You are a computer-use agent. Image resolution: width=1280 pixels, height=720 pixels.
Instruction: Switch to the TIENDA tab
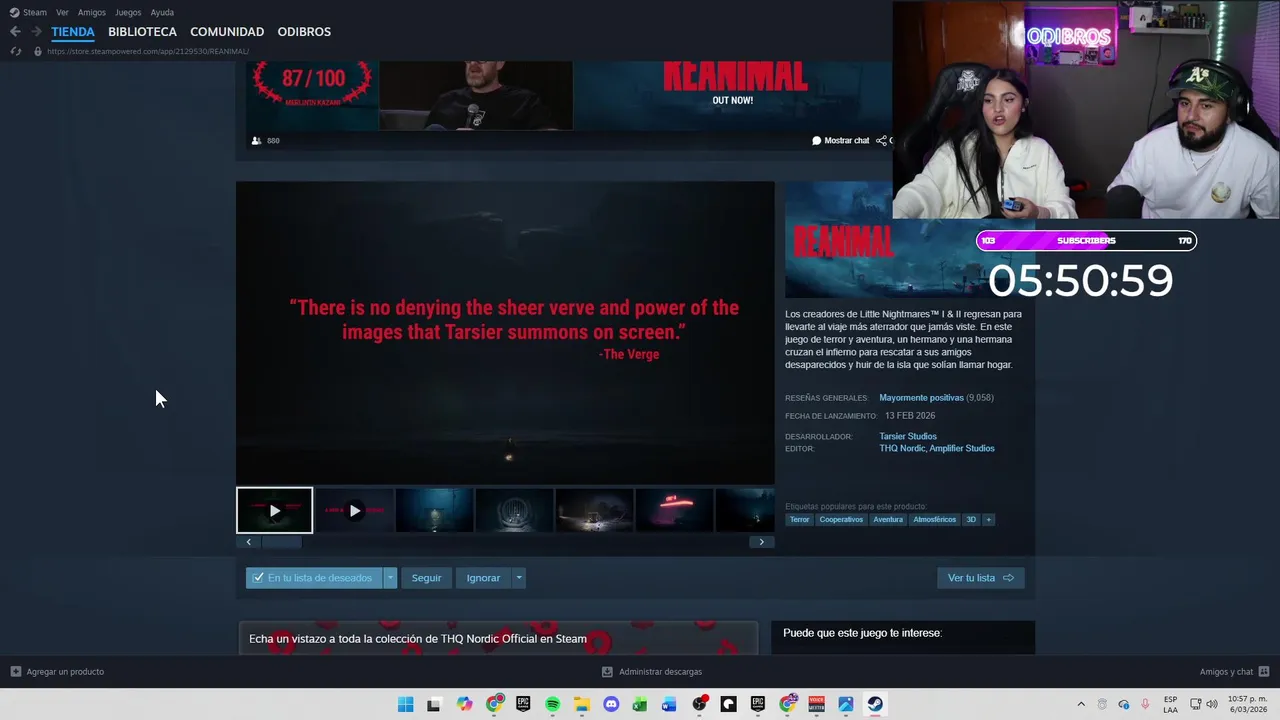(x=73, y=32)
